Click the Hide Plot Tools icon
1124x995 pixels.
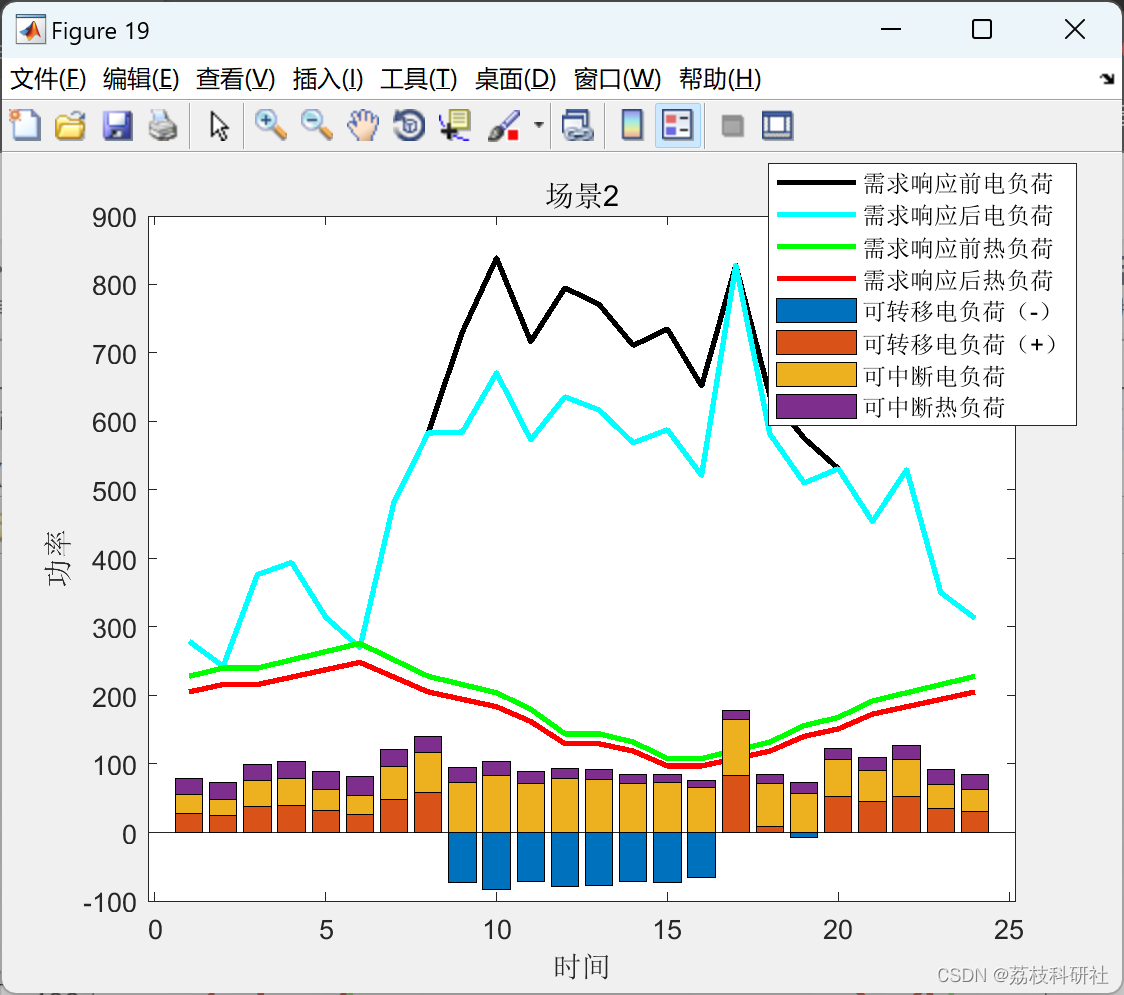(x=732, y=126)
